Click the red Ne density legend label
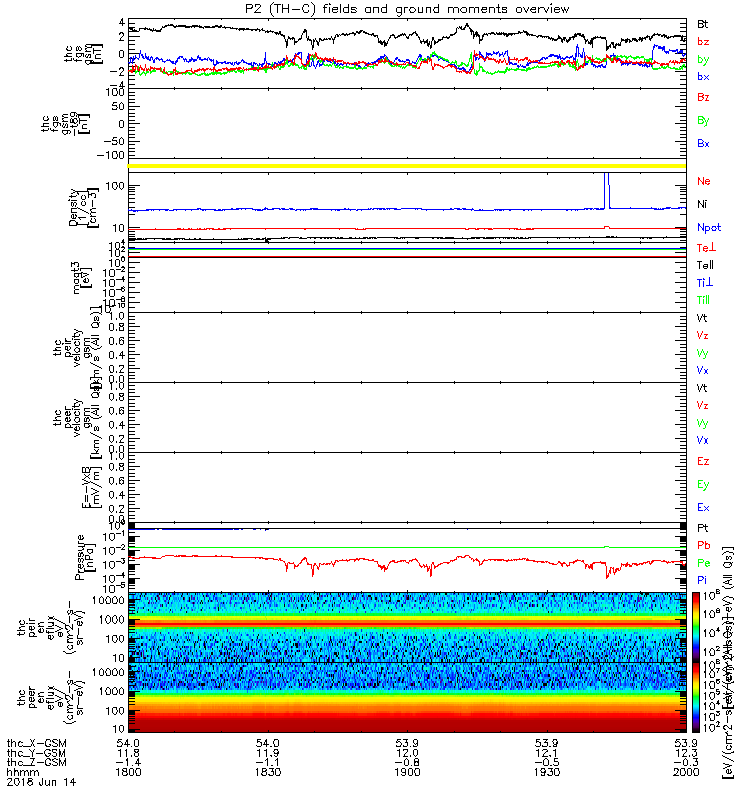Image resolution: width=750 pixels, height=800 pixels. 704,181
